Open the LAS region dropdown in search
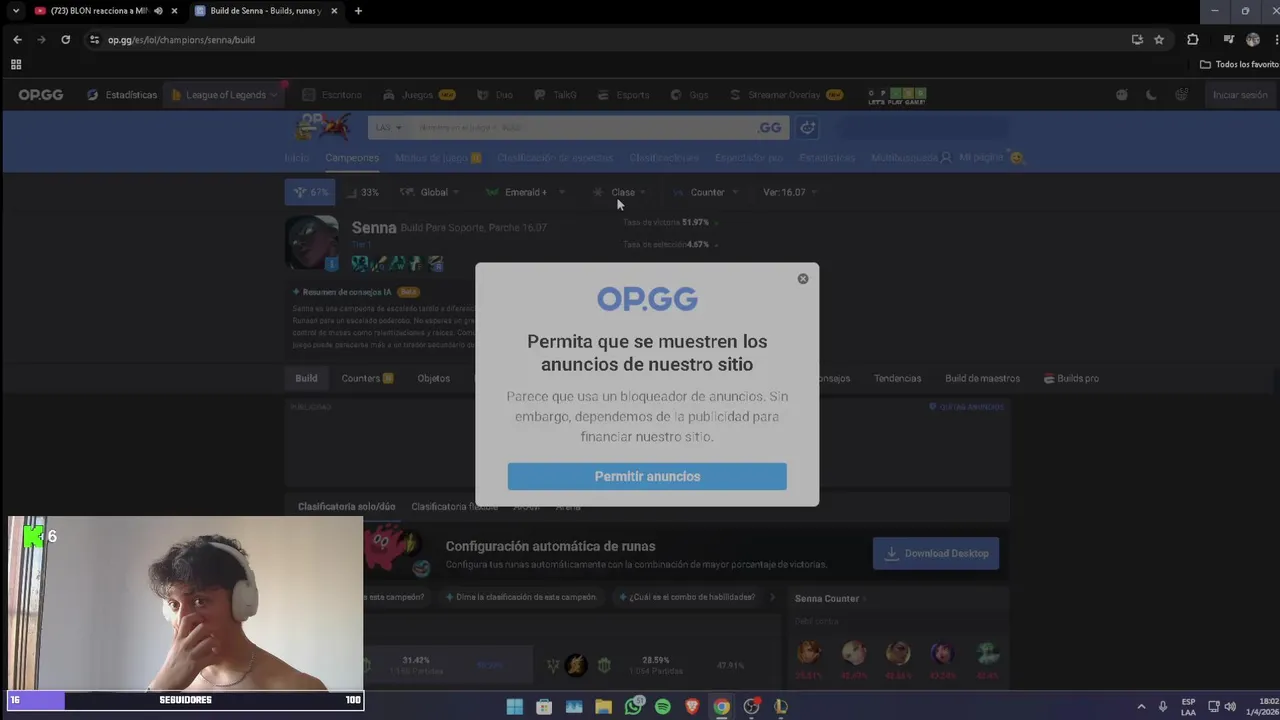Image resolution: width=1280 pixels, height=720 pixels. click(x=389, y=128)
